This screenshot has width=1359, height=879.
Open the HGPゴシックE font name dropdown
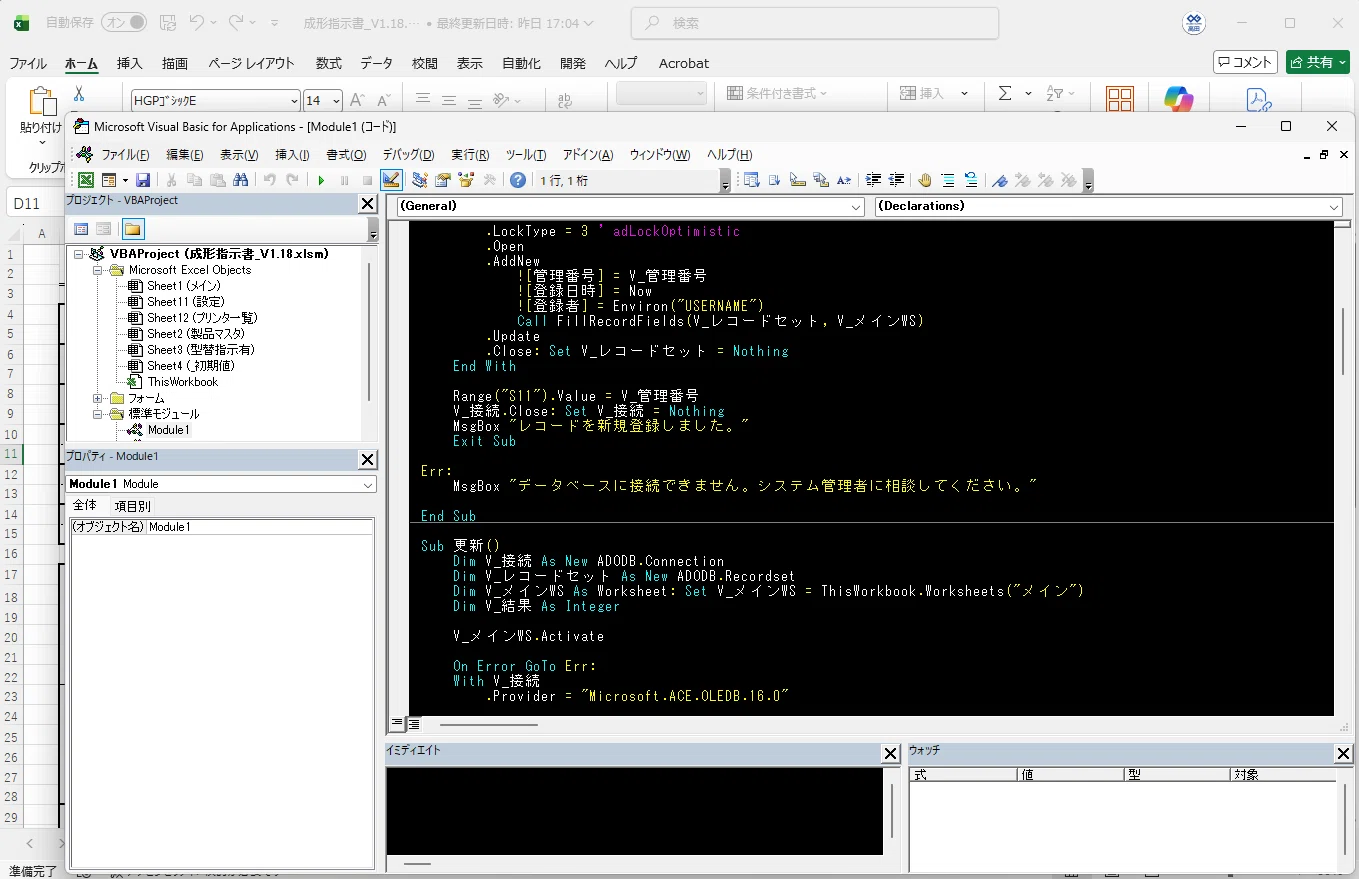[293, 101]
